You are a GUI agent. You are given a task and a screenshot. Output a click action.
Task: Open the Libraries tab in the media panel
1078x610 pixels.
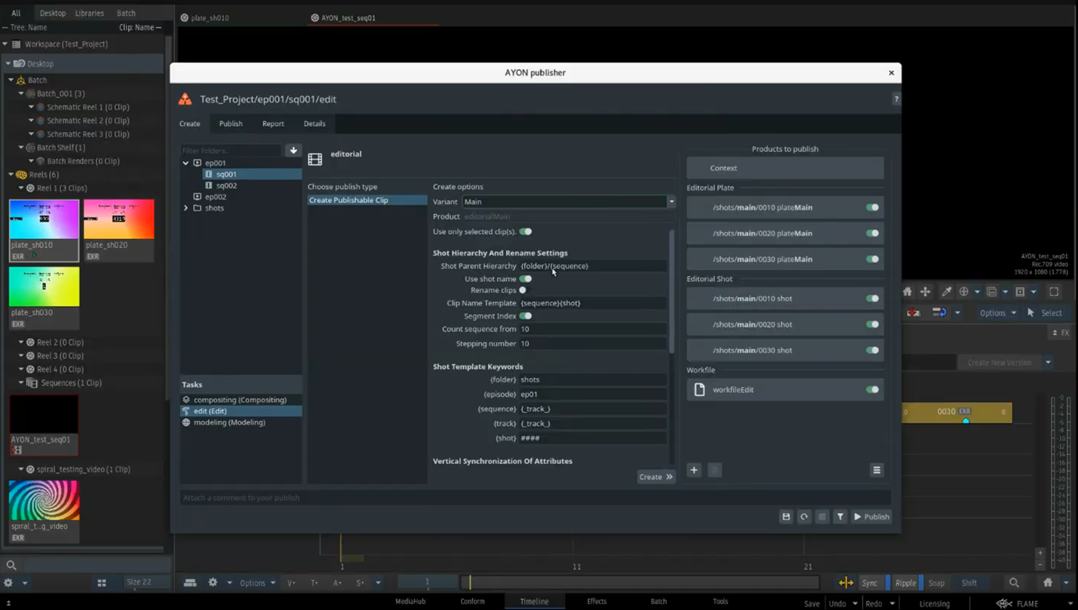89,13
